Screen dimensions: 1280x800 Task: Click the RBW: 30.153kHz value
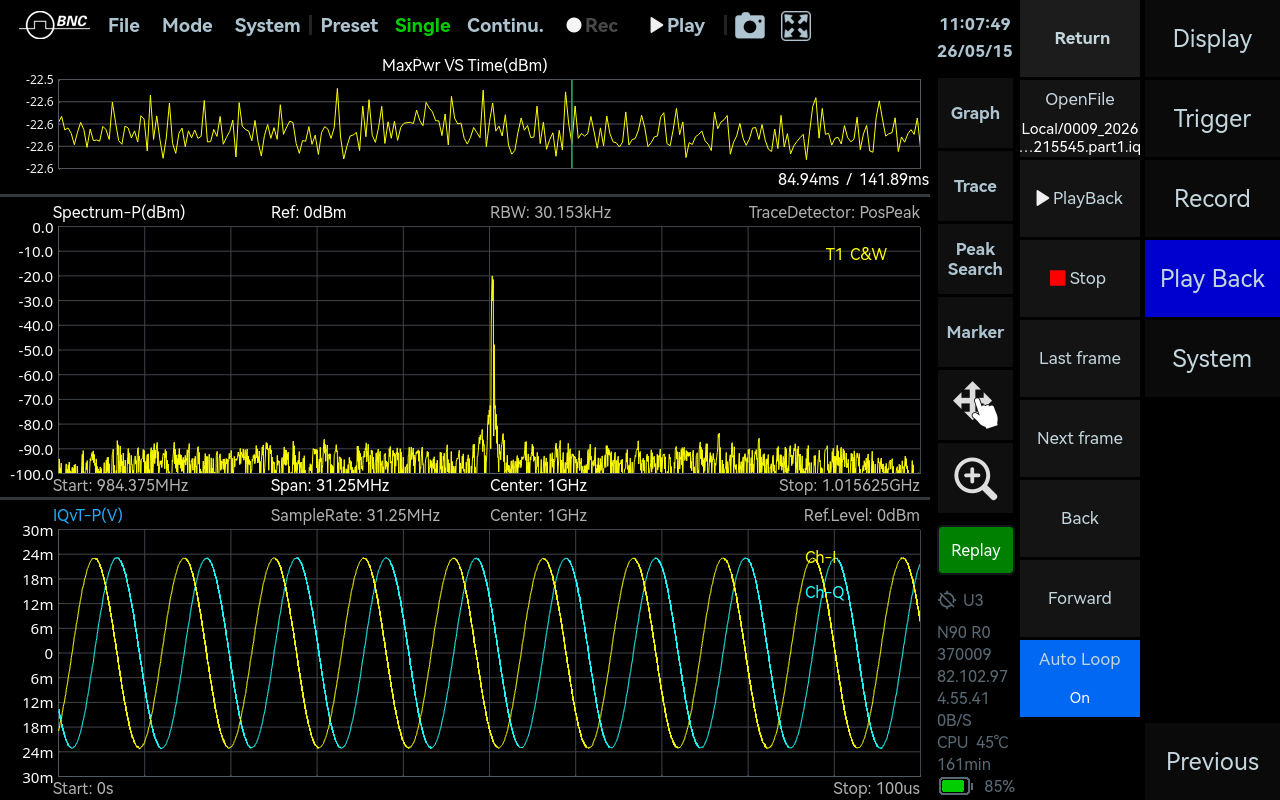[x=550, y=212]
